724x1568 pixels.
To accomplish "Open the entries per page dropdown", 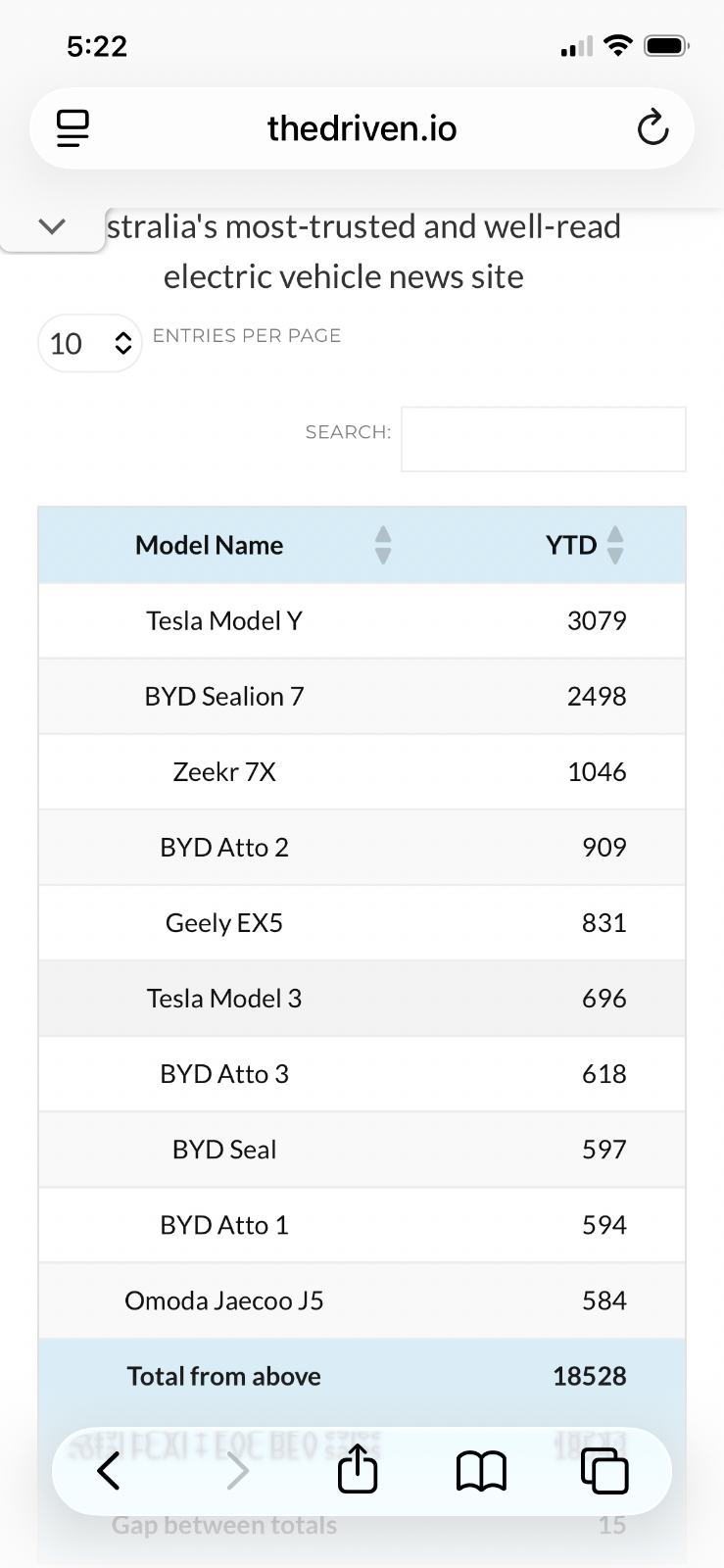I will (90, 344).
